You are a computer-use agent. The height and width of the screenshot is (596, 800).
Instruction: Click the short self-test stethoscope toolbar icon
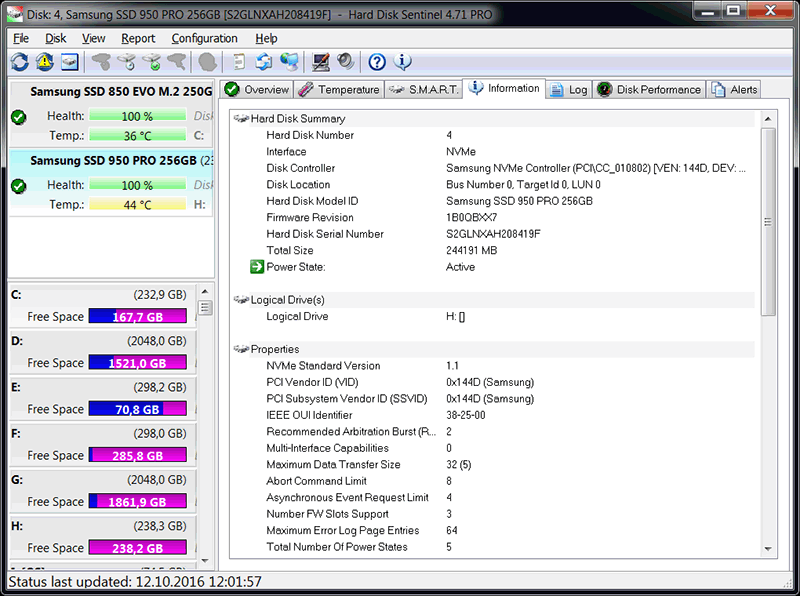coord(102,62)
